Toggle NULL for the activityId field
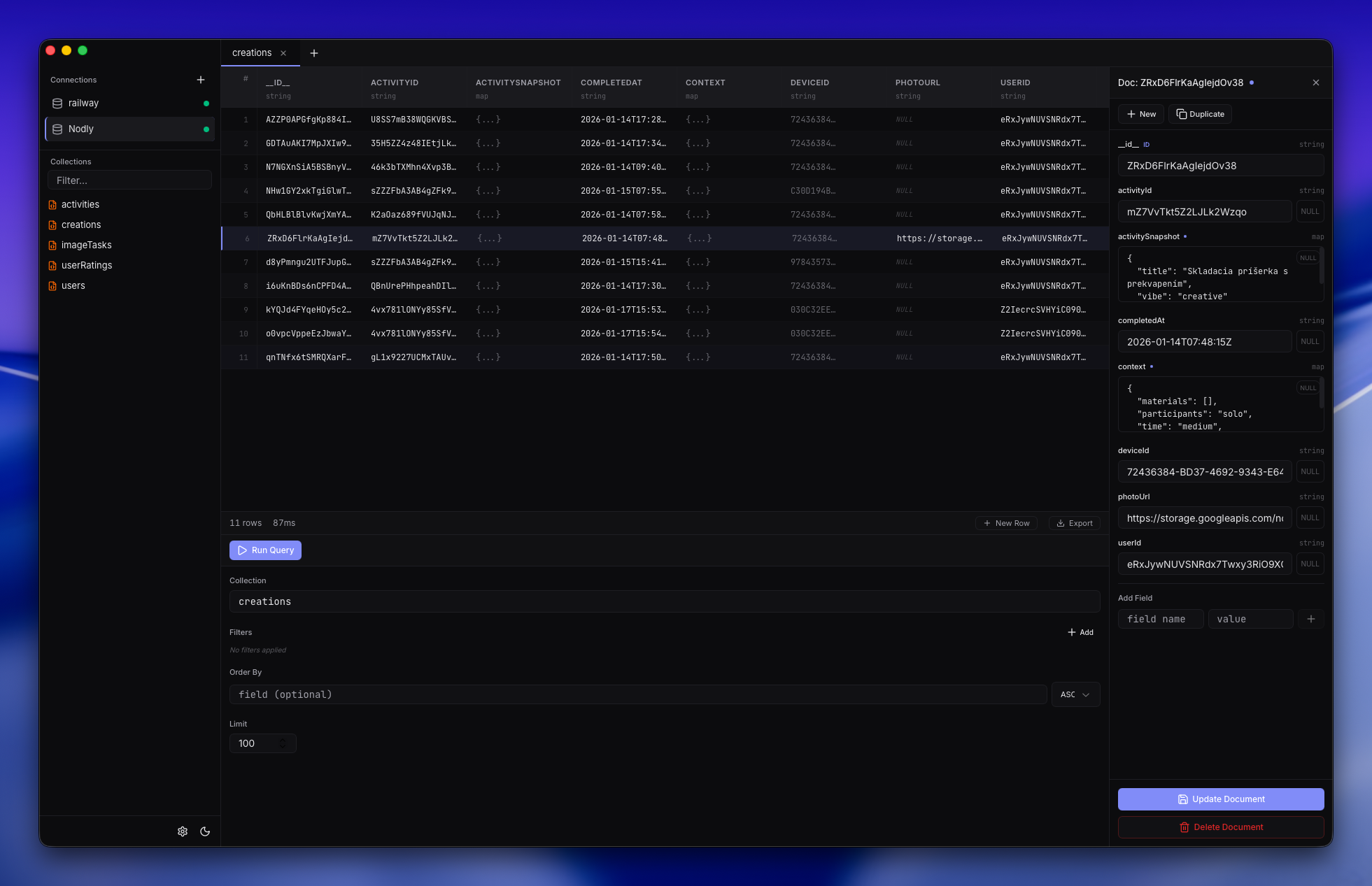 click(x=1310, y=212)
